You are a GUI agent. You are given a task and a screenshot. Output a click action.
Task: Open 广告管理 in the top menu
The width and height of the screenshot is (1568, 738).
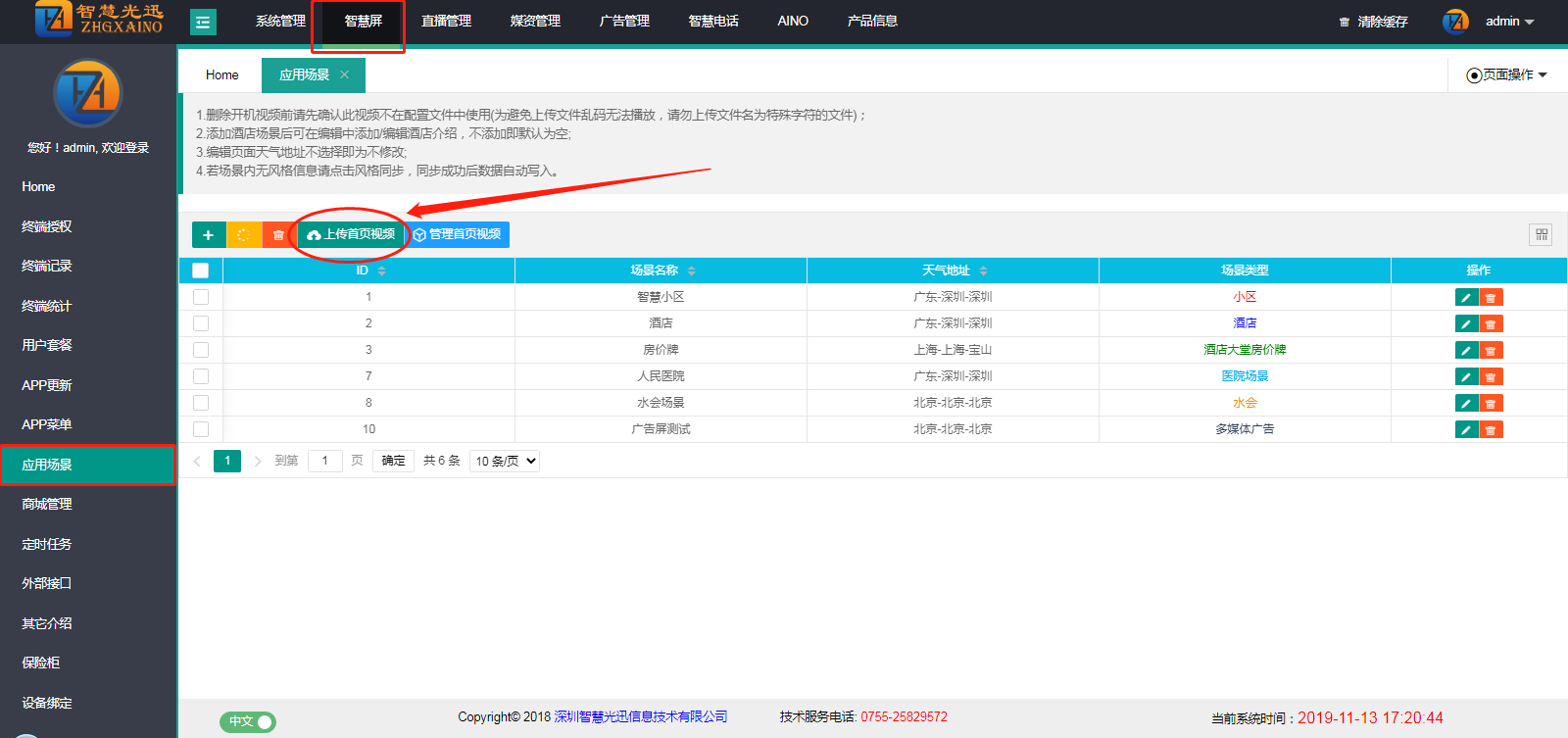[624, 22]
